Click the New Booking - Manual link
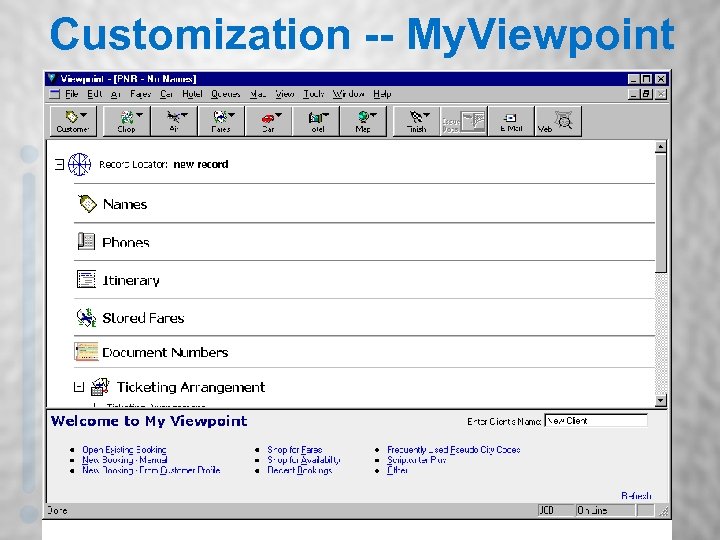This screenshot has width=720, height=540. [x=124, y=460]
